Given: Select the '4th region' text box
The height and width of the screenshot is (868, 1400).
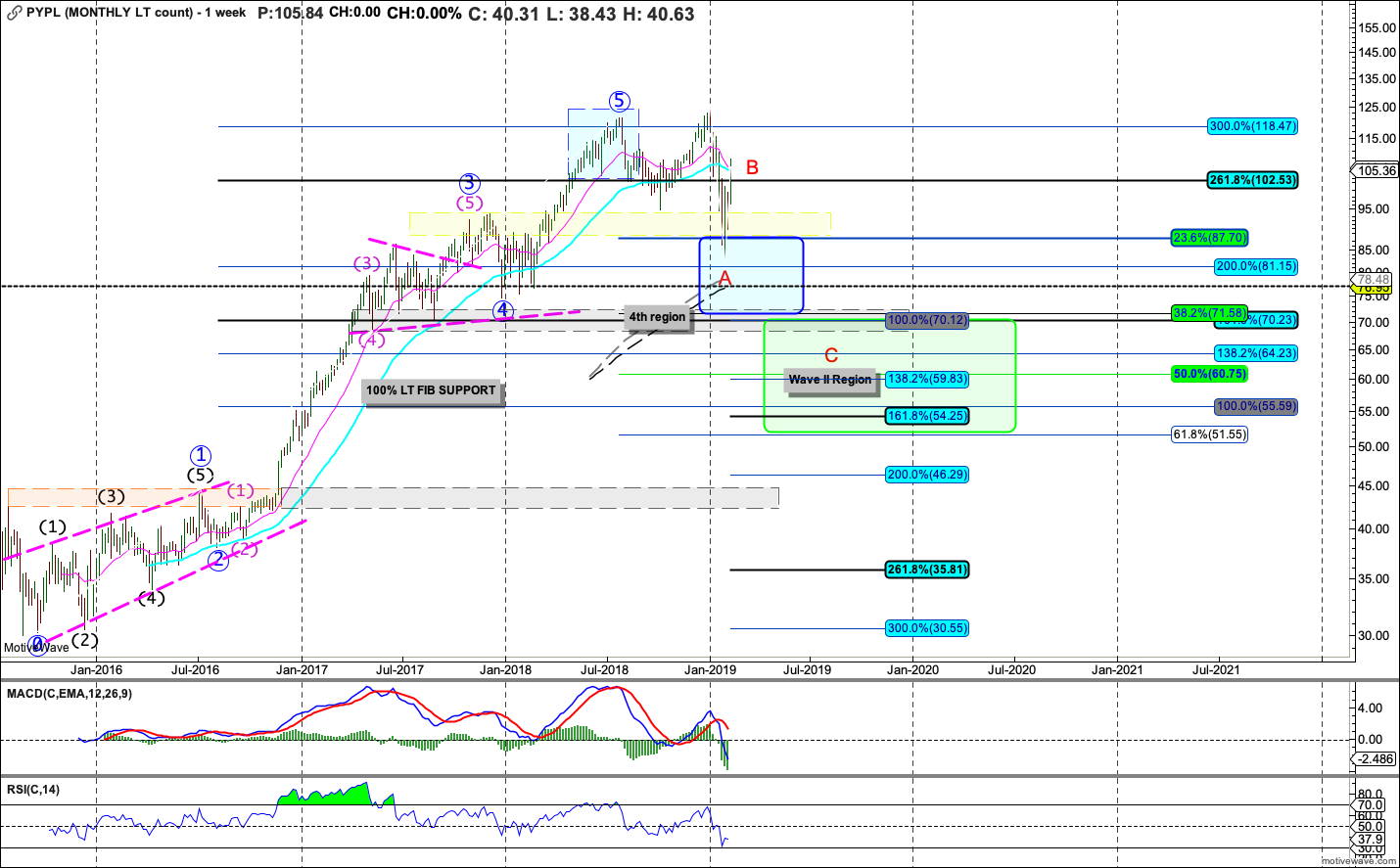Looking at the screenshot, I should coord(657,317).
